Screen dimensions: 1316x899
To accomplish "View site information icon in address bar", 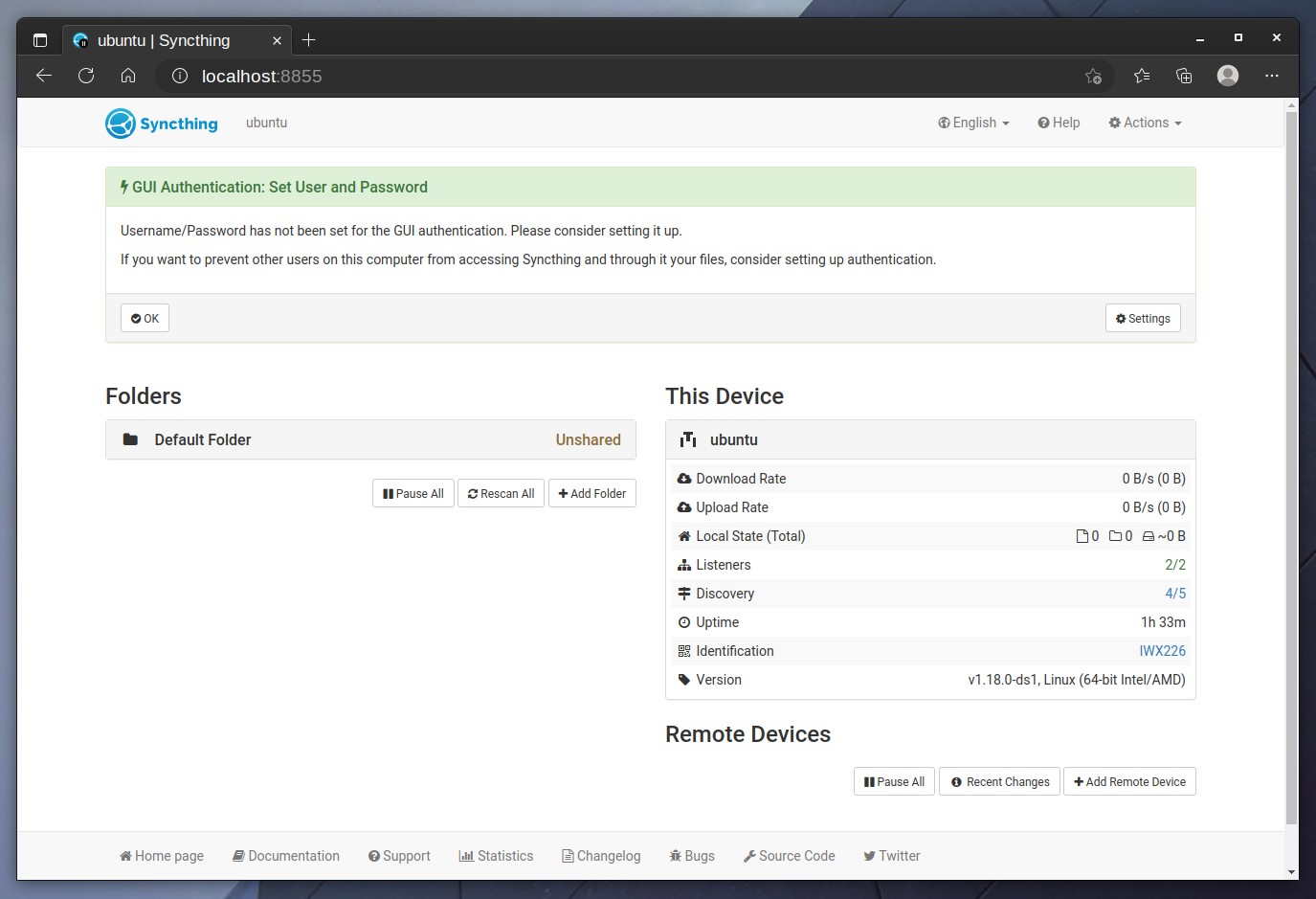I will pos(179,76).
